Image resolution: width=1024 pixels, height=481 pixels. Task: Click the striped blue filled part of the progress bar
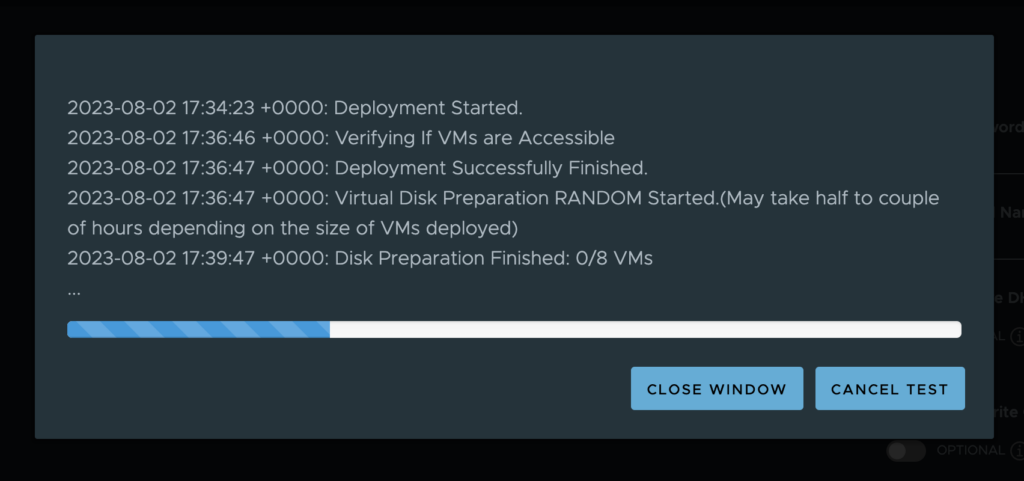[199, 330]
